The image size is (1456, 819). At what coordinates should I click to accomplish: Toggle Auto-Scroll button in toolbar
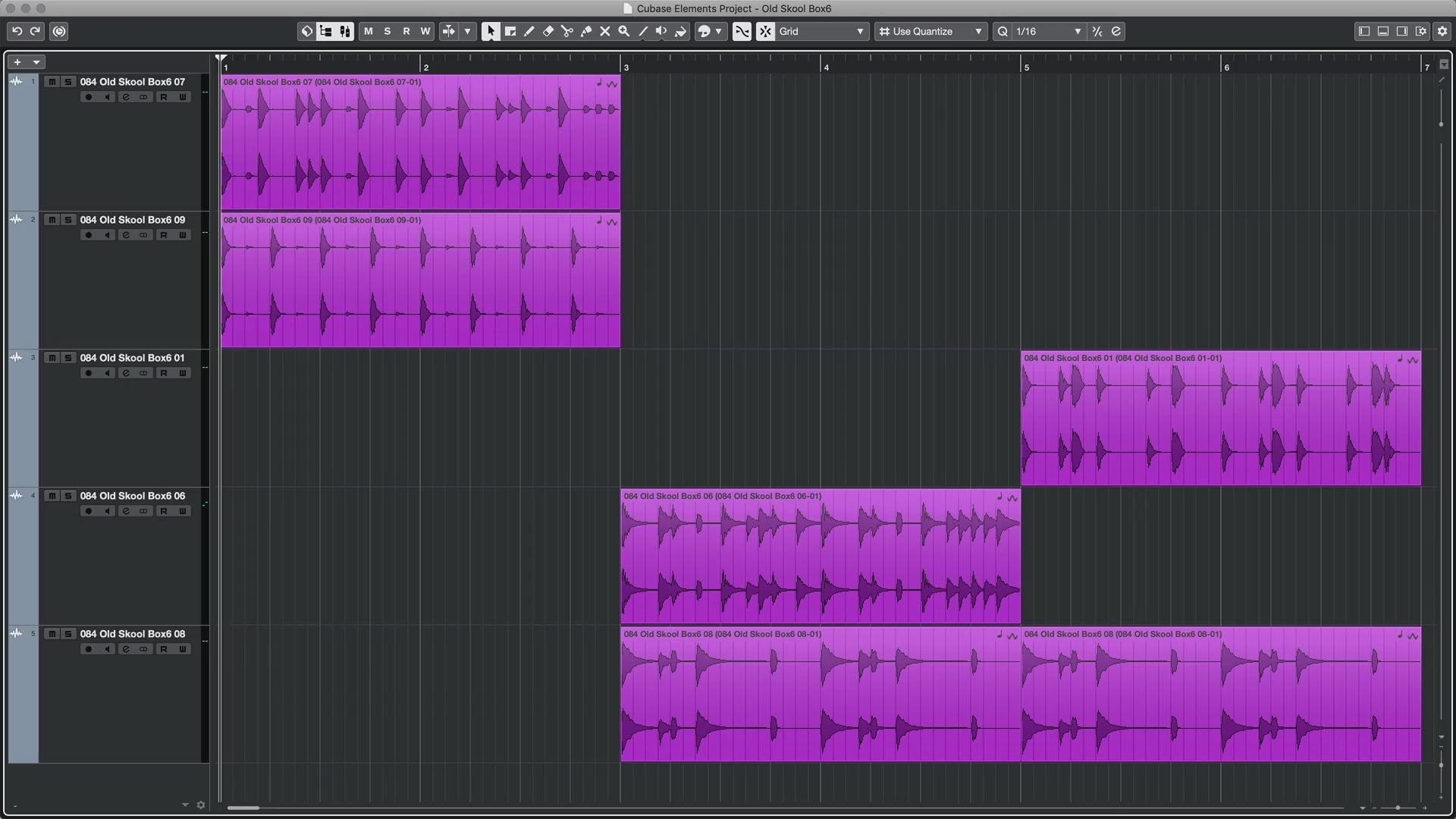(x=449, y=31)
